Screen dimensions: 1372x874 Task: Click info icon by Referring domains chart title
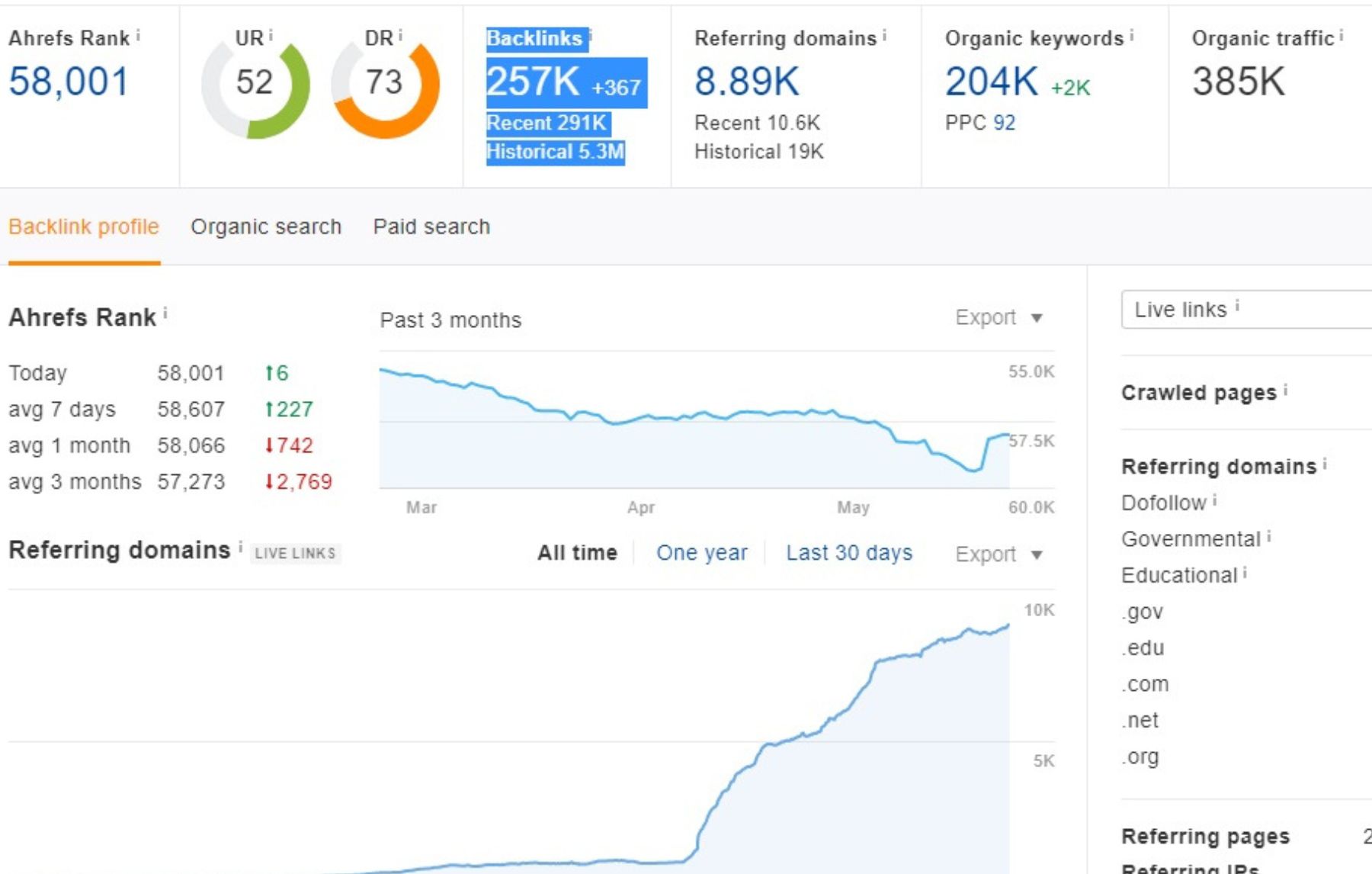tap(240, 547)
